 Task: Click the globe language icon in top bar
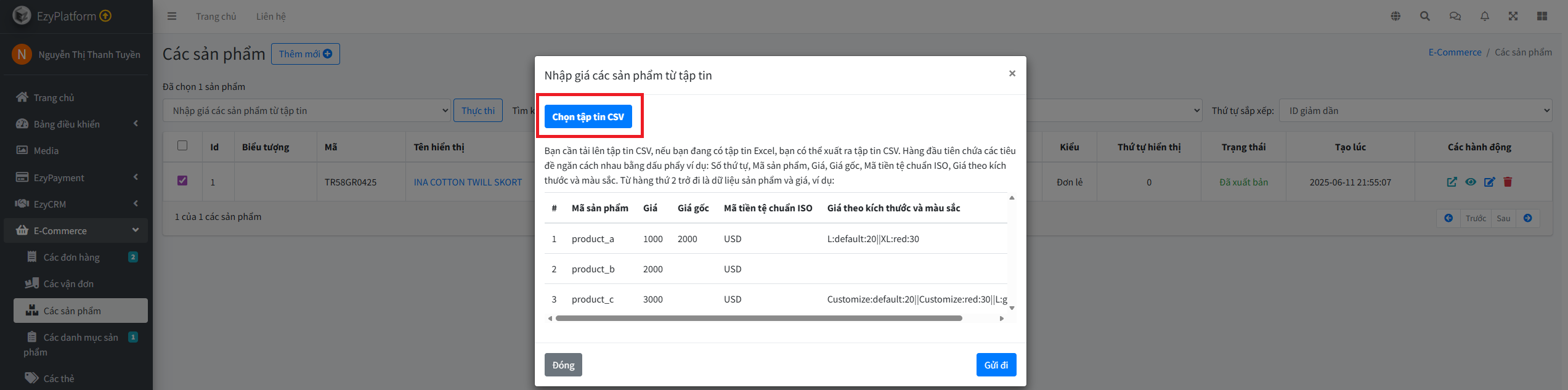(1395, 17)
